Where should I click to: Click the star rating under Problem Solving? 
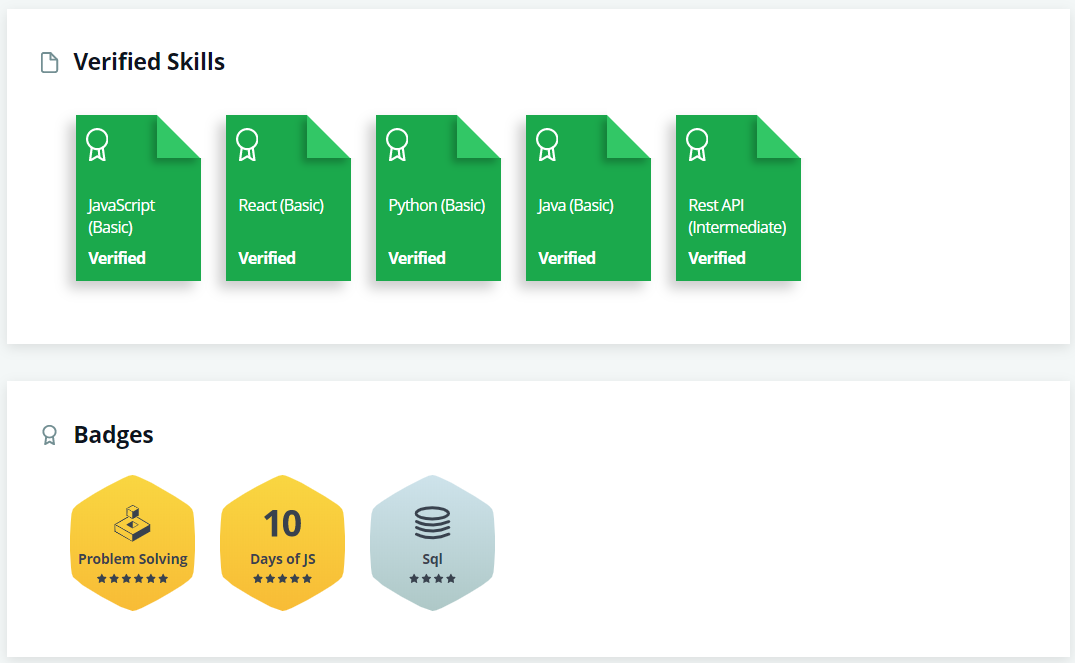coord(132,577)
